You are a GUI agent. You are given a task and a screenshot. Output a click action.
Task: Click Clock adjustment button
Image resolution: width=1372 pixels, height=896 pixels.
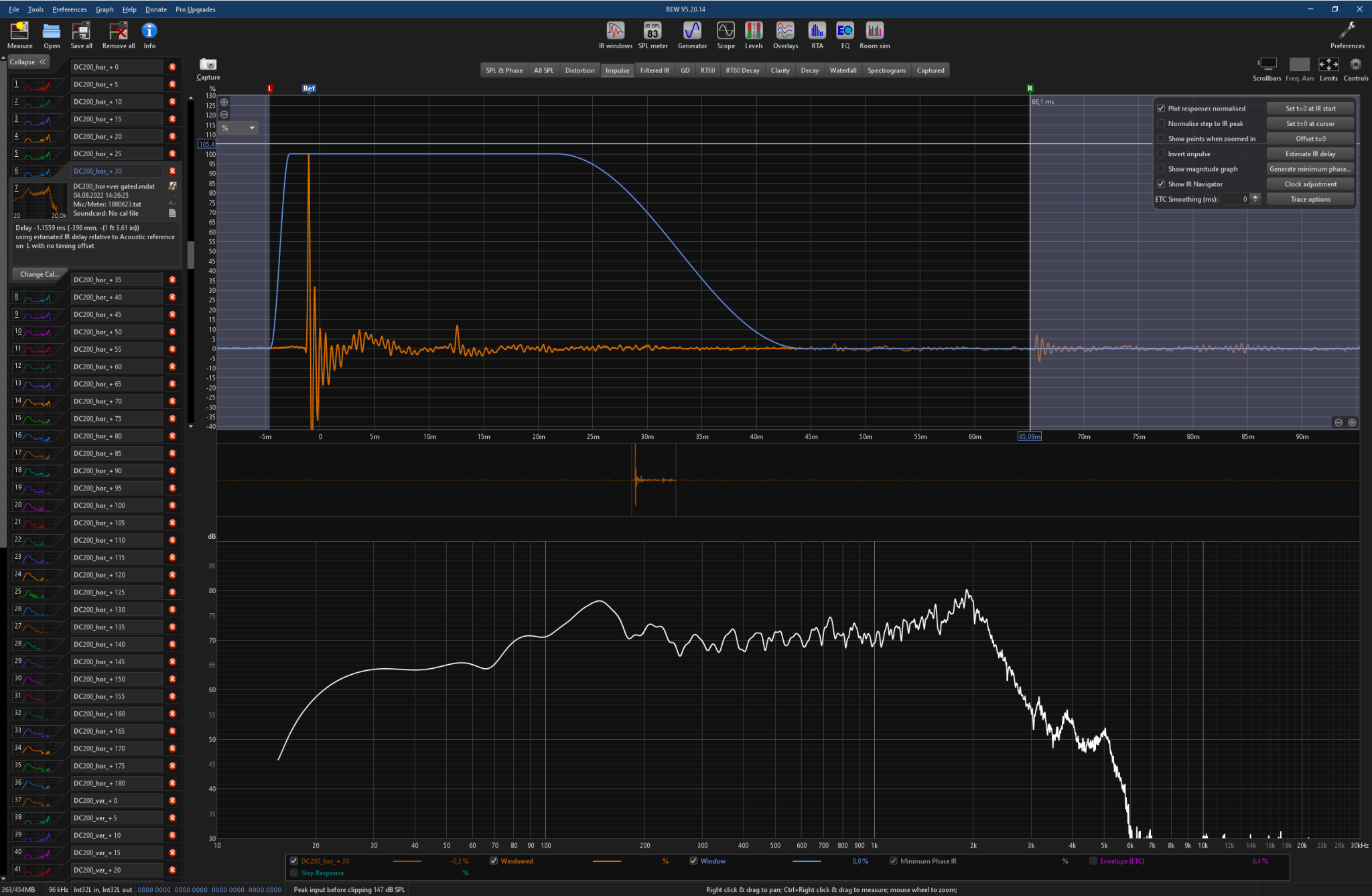(x=1310, y=184)
